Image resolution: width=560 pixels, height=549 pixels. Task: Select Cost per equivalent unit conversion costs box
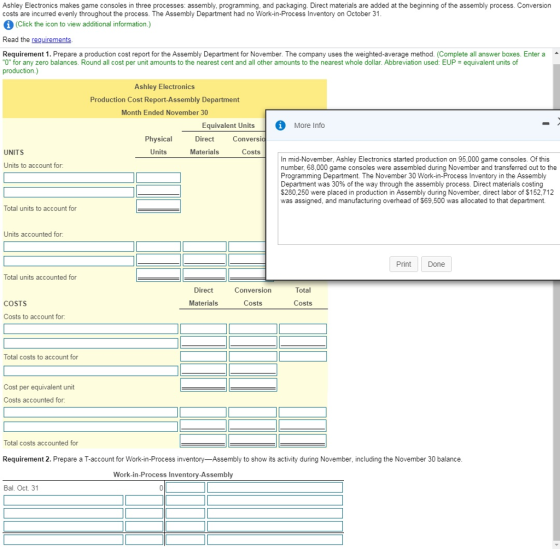click(x=253, y=385)
